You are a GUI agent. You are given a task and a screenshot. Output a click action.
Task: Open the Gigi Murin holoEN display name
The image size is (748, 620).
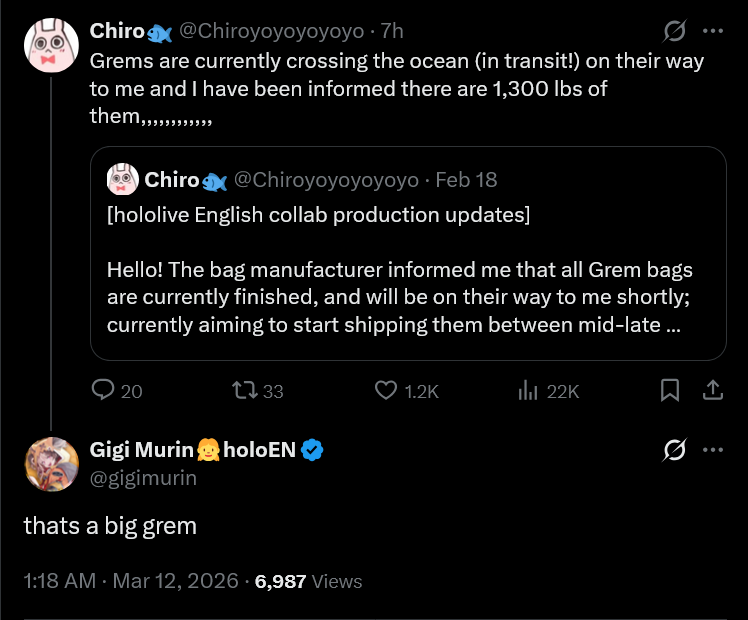point(193,450)
